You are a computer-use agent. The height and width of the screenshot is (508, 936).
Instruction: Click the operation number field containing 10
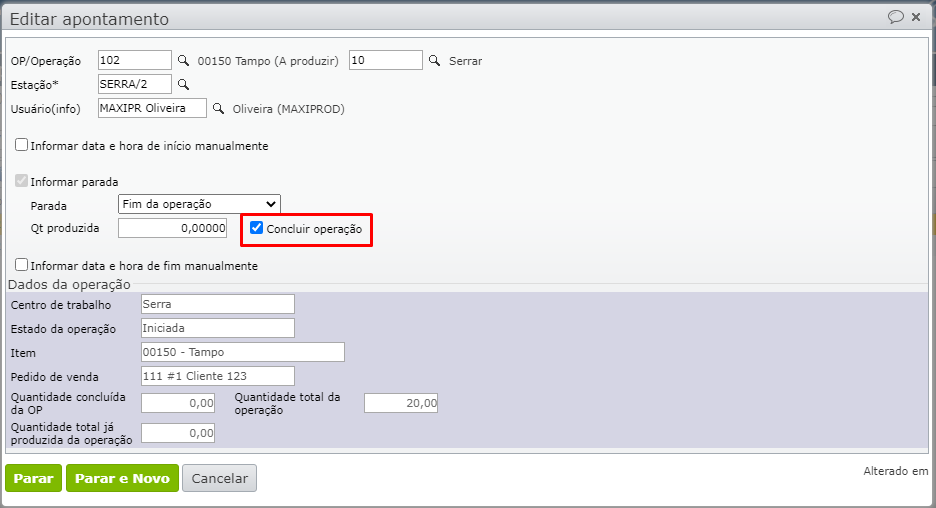pos(386,60)
